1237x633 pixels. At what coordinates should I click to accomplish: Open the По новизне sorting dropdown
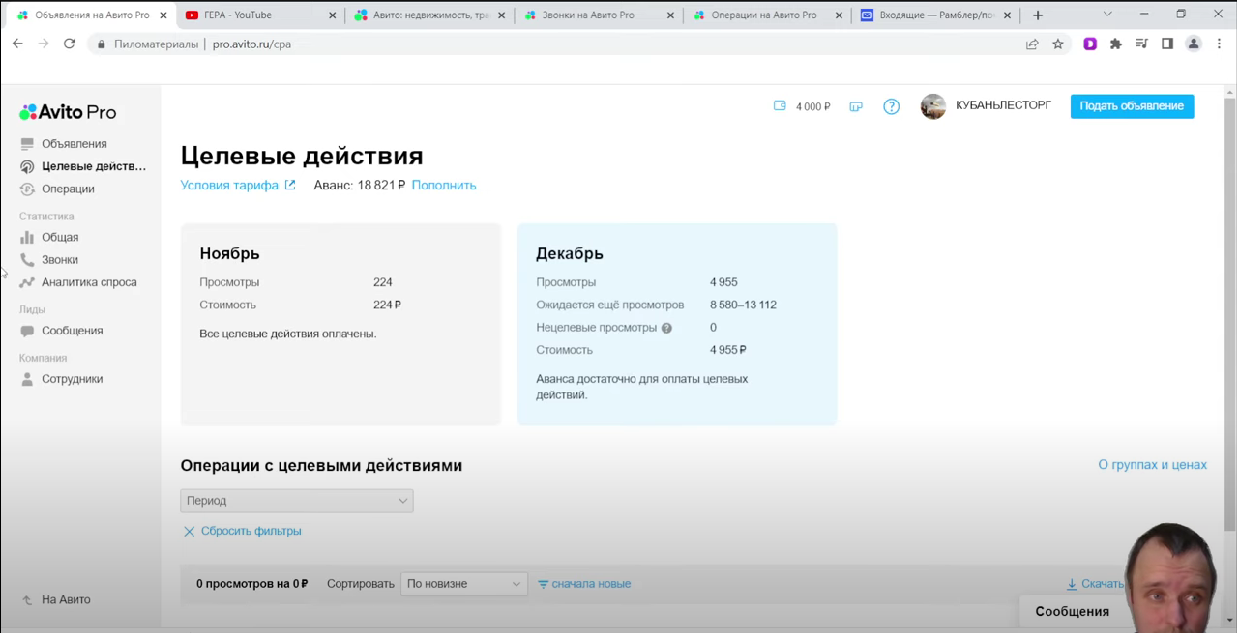pos(463,584)
